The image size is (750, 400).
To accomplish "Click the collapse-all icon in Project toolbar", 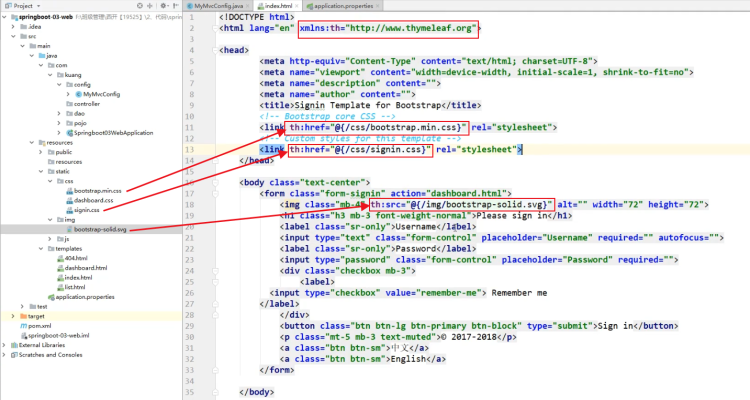I will (x=150, y=6).
